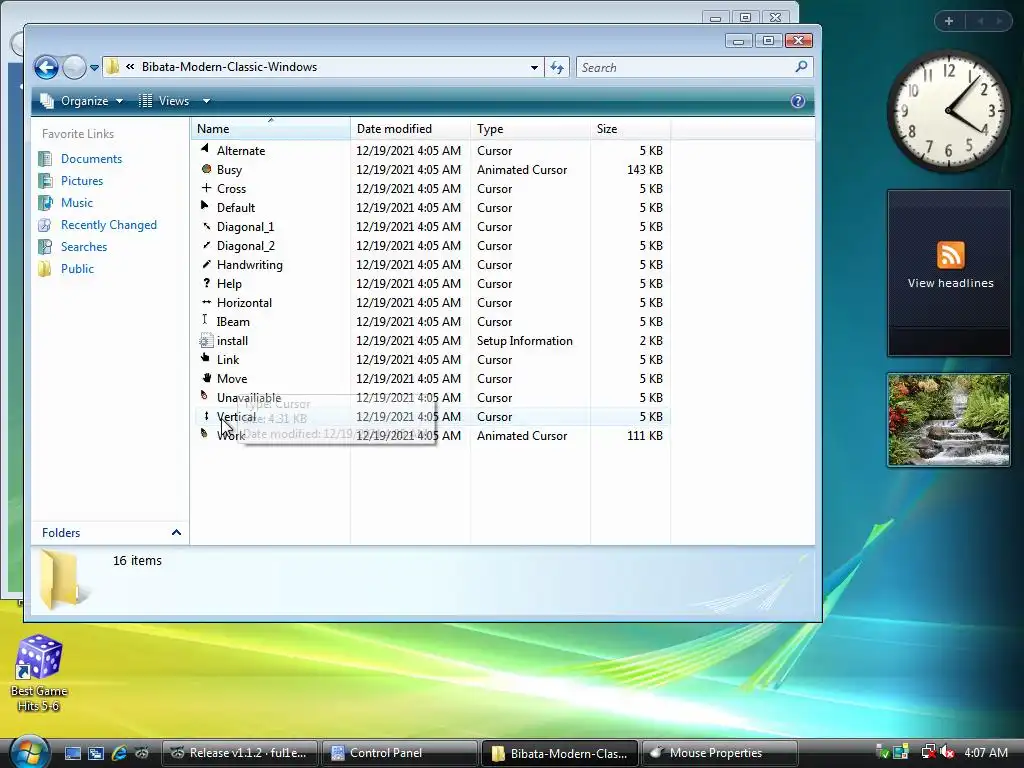The width and height of the screenshot is (1024, 768).
Task: Launch Internet Explorer from Quick Launch
Action: pyautogui.click(x=119, y=753)
